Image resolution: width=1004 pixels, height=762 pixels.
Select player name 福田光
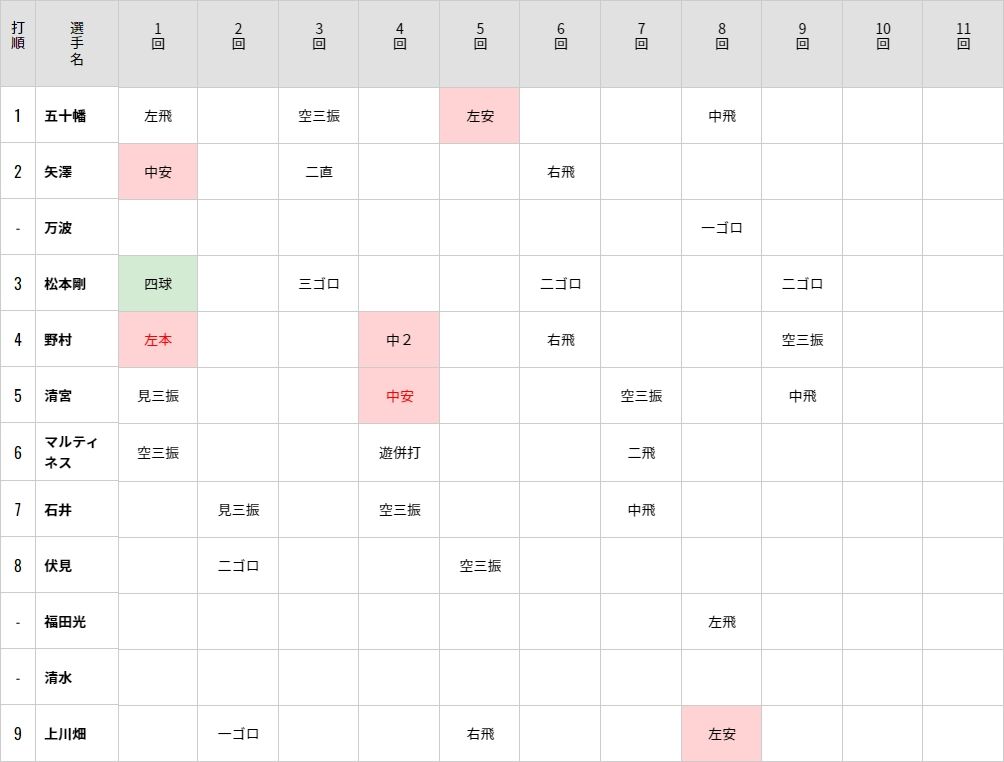(x=65, y=622)
